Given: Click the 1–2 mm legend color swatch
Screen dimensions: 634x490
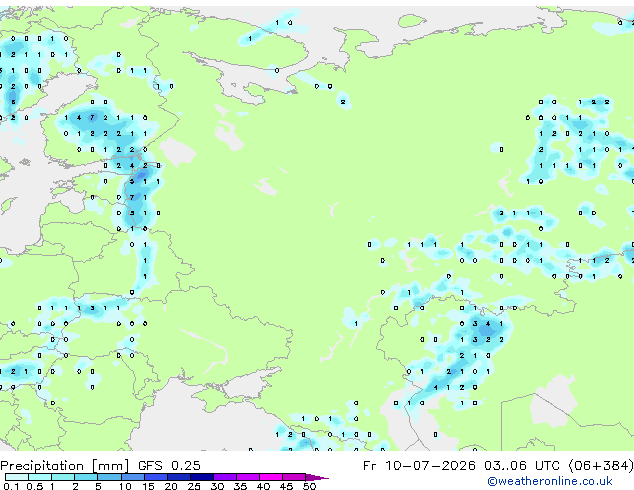Looking at the screenshot, I should 63,477.
